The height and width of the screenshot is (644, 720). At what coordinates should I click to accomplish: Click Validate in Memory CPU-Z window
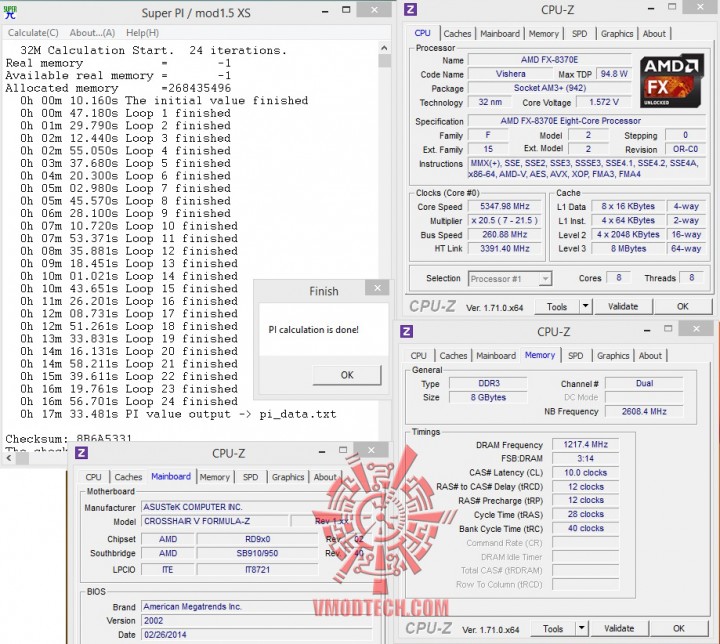(619, 628)
